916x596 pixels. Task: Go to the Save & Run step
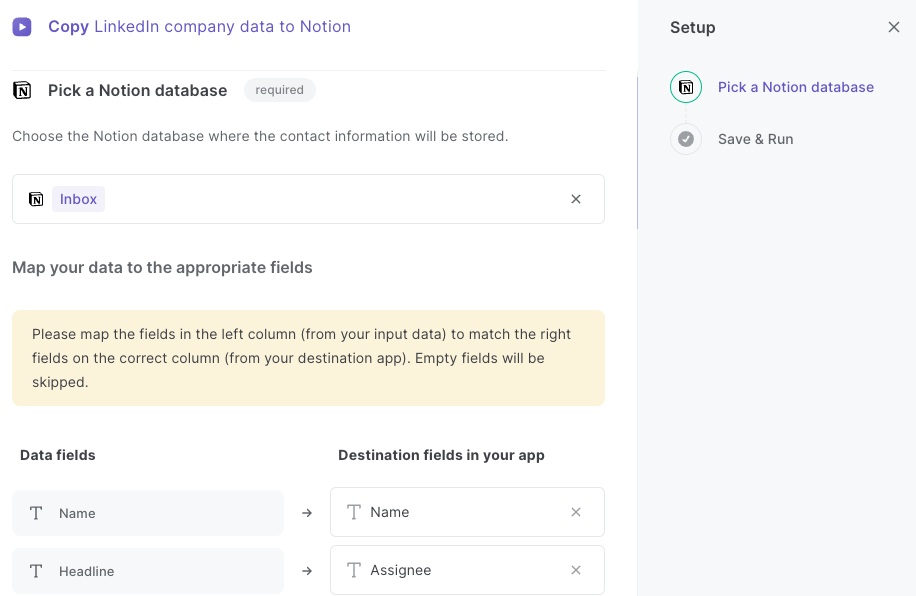tap(755, 139)
